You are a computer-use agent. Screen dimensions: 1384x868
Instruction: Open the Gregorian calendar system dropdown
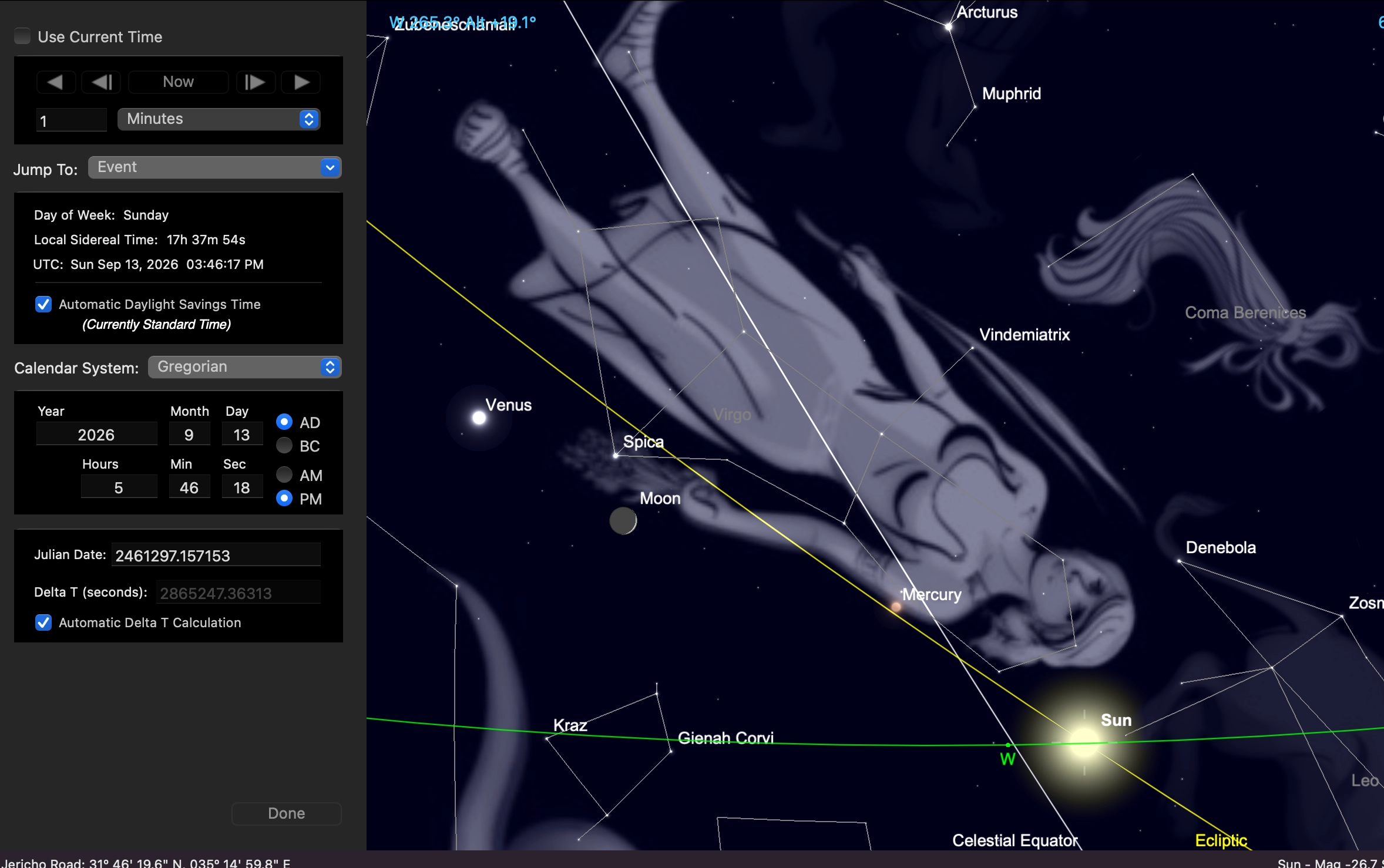pos(244,367)
